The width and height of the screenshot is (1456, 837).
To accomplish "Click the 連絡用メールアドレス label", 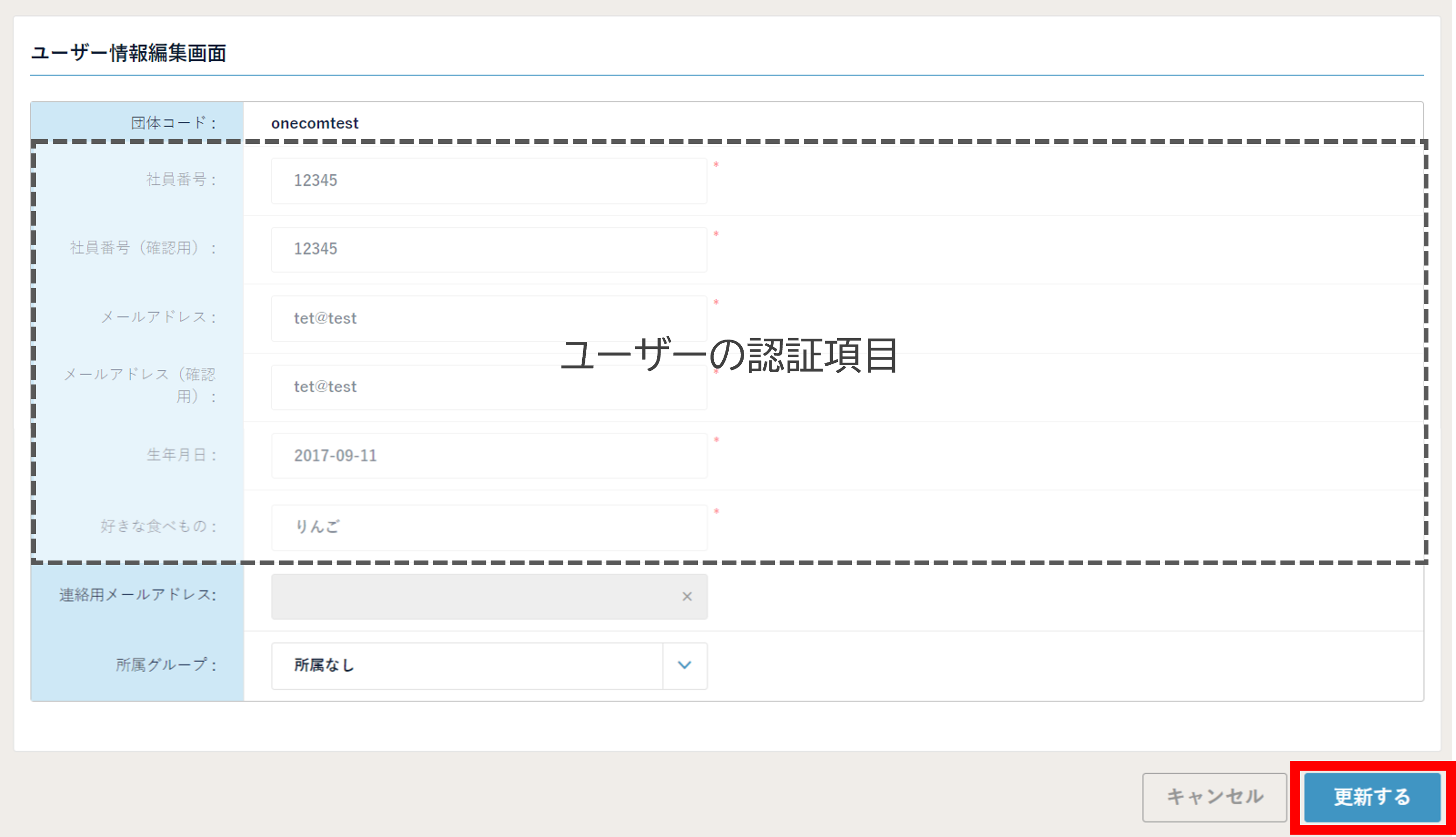I will (137, 595).
